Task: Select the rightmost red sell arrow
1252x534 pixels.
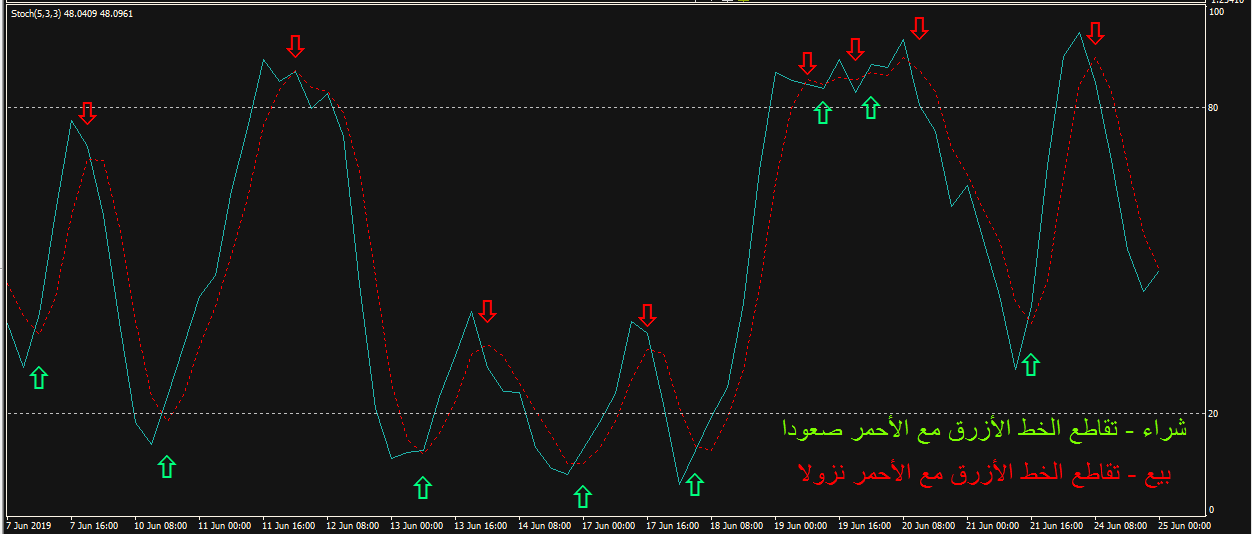Action: tap(1095, 33)
